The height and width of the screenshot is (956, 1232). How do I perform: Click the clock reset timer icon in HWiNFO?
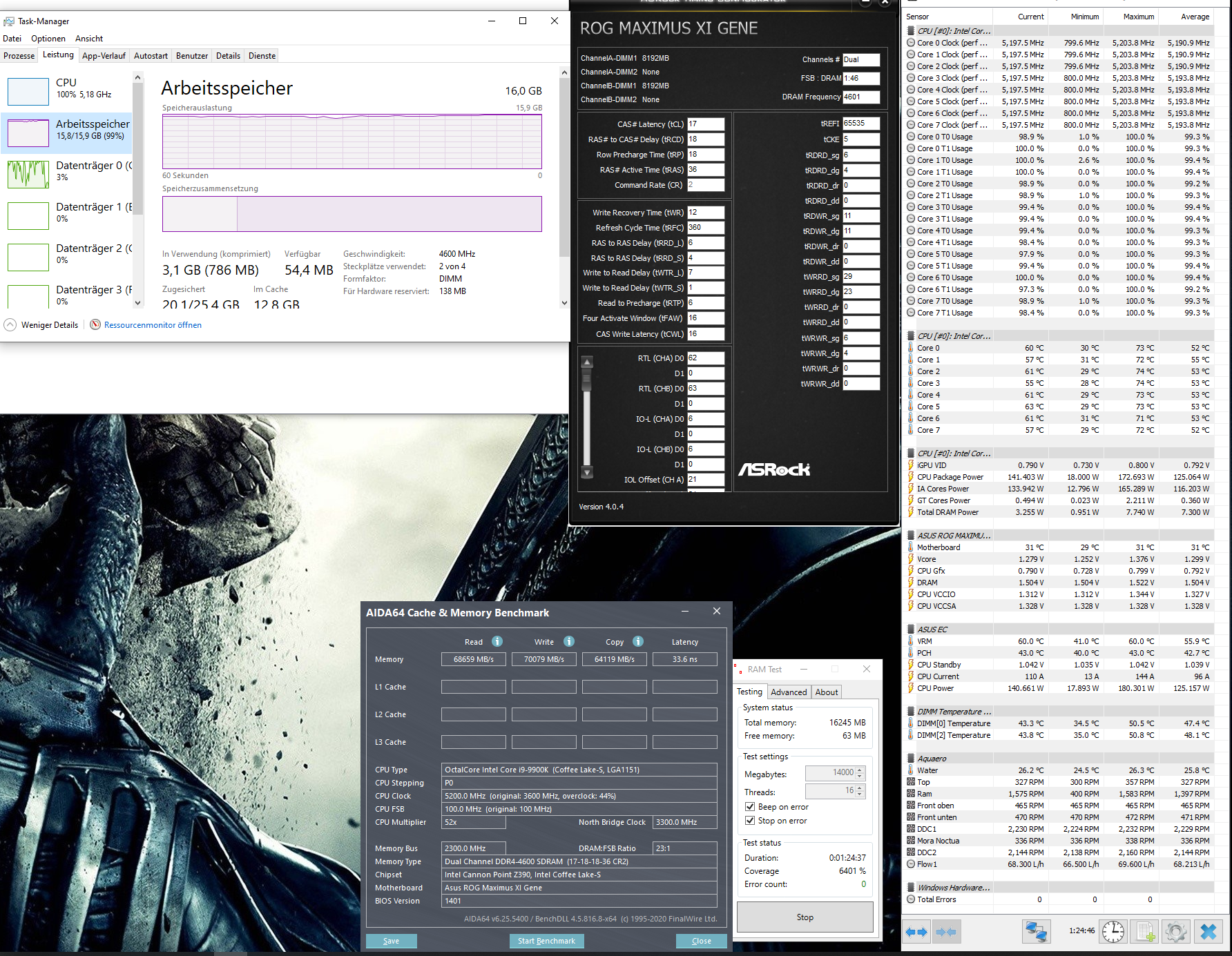1113,931
